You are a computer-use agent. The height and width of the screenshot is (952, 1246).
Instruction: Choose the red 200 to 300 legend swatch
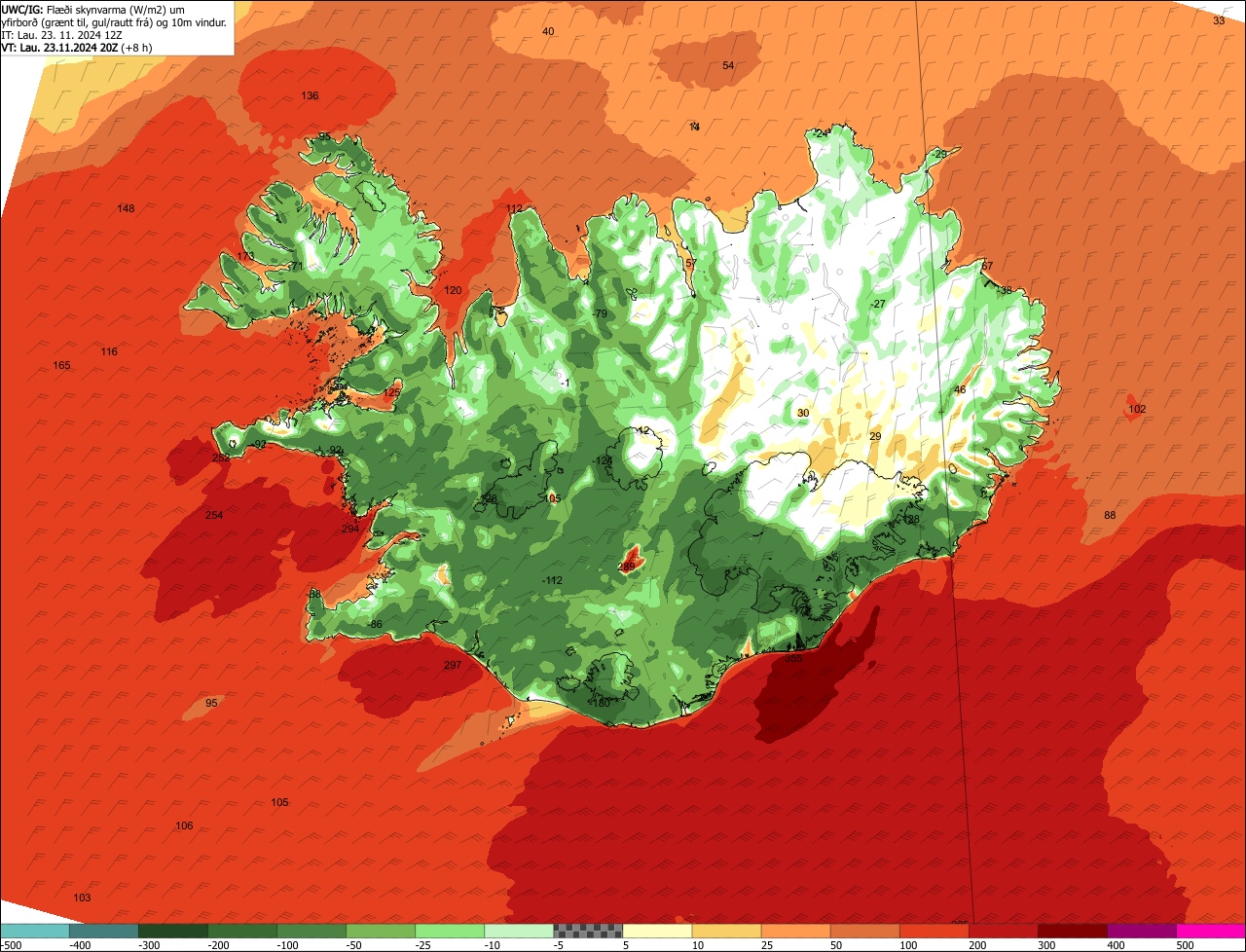click(x=1004, y=931)
